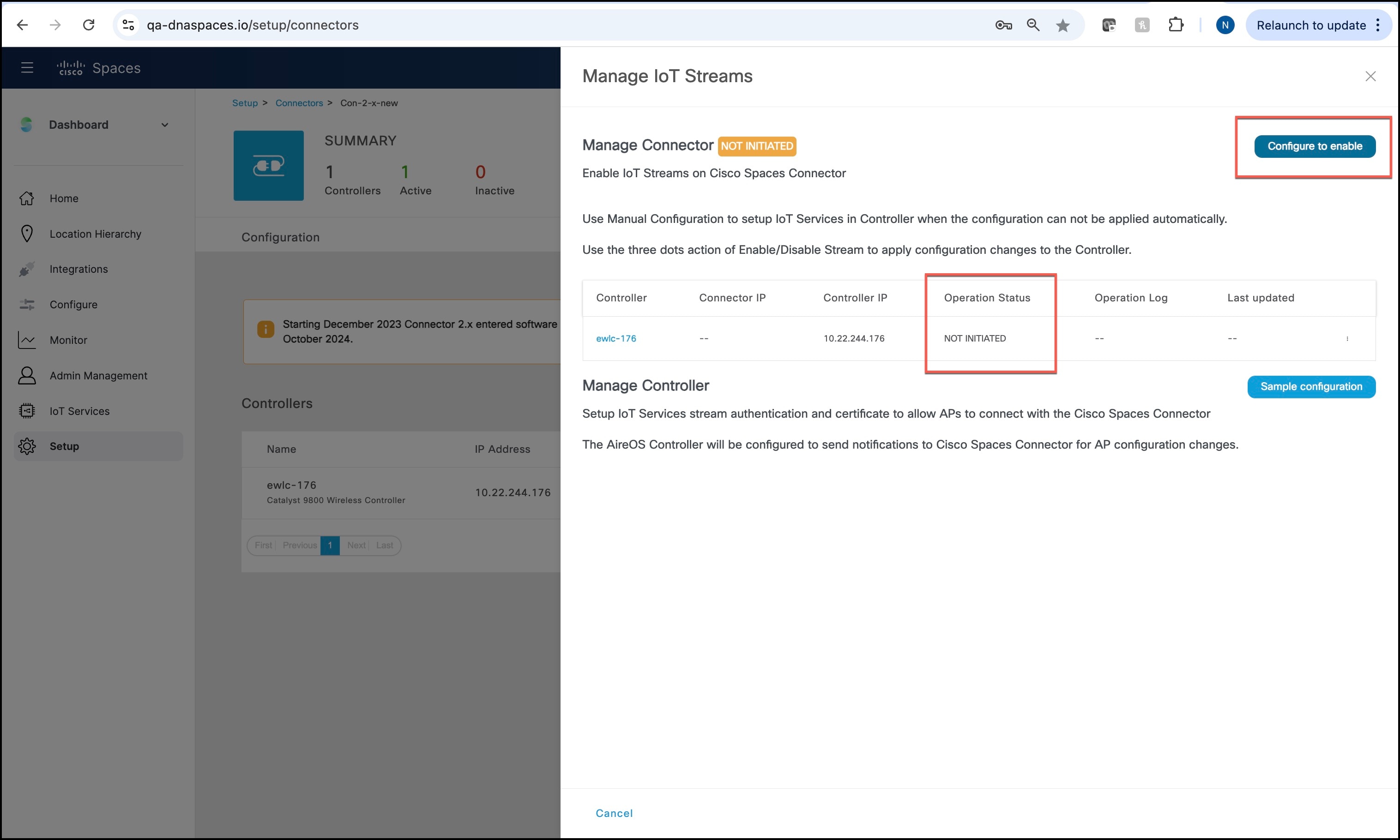Click the browser back arrow
This screenshot has width=1400, height=840.
pos(22,25)
